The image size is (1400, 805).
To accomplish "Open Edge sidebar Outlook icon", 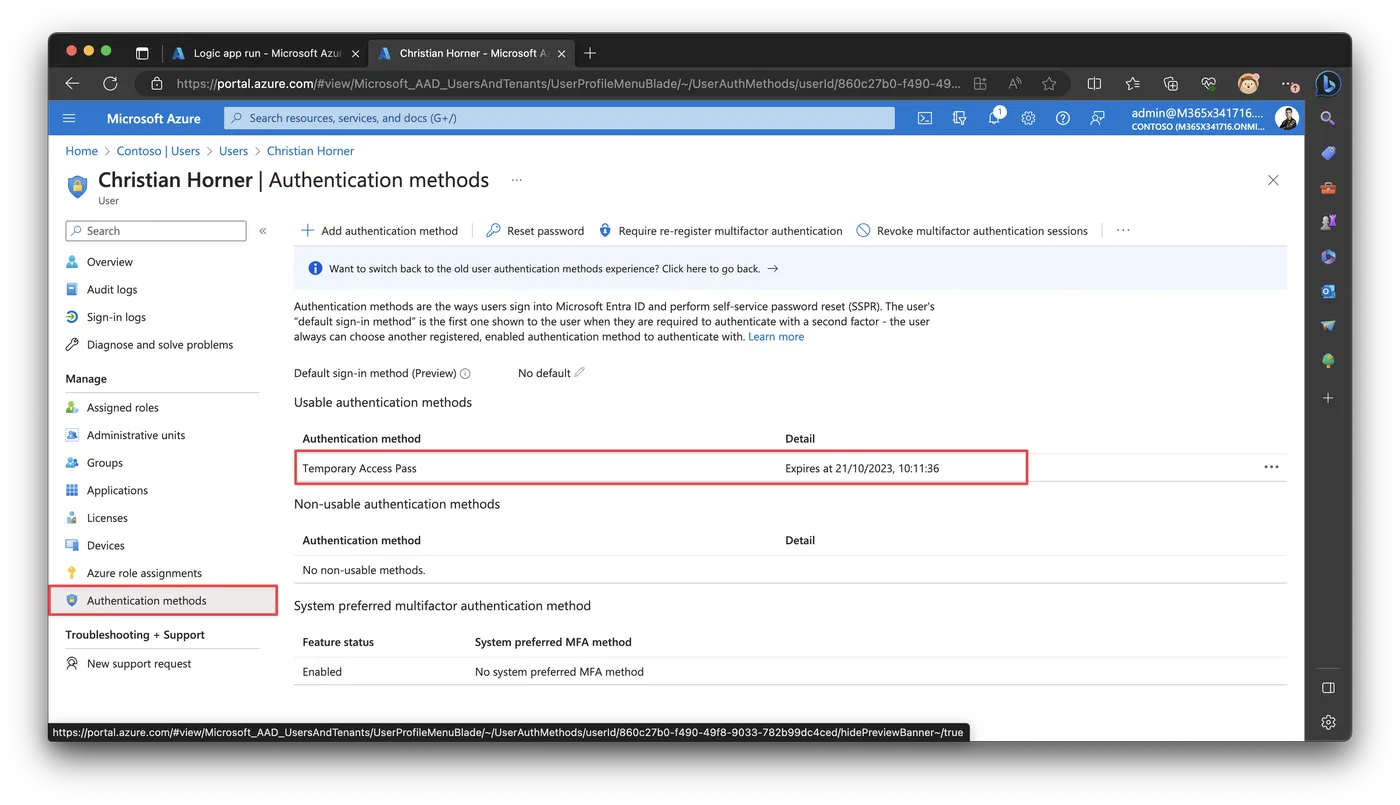I will point(1328,292).
